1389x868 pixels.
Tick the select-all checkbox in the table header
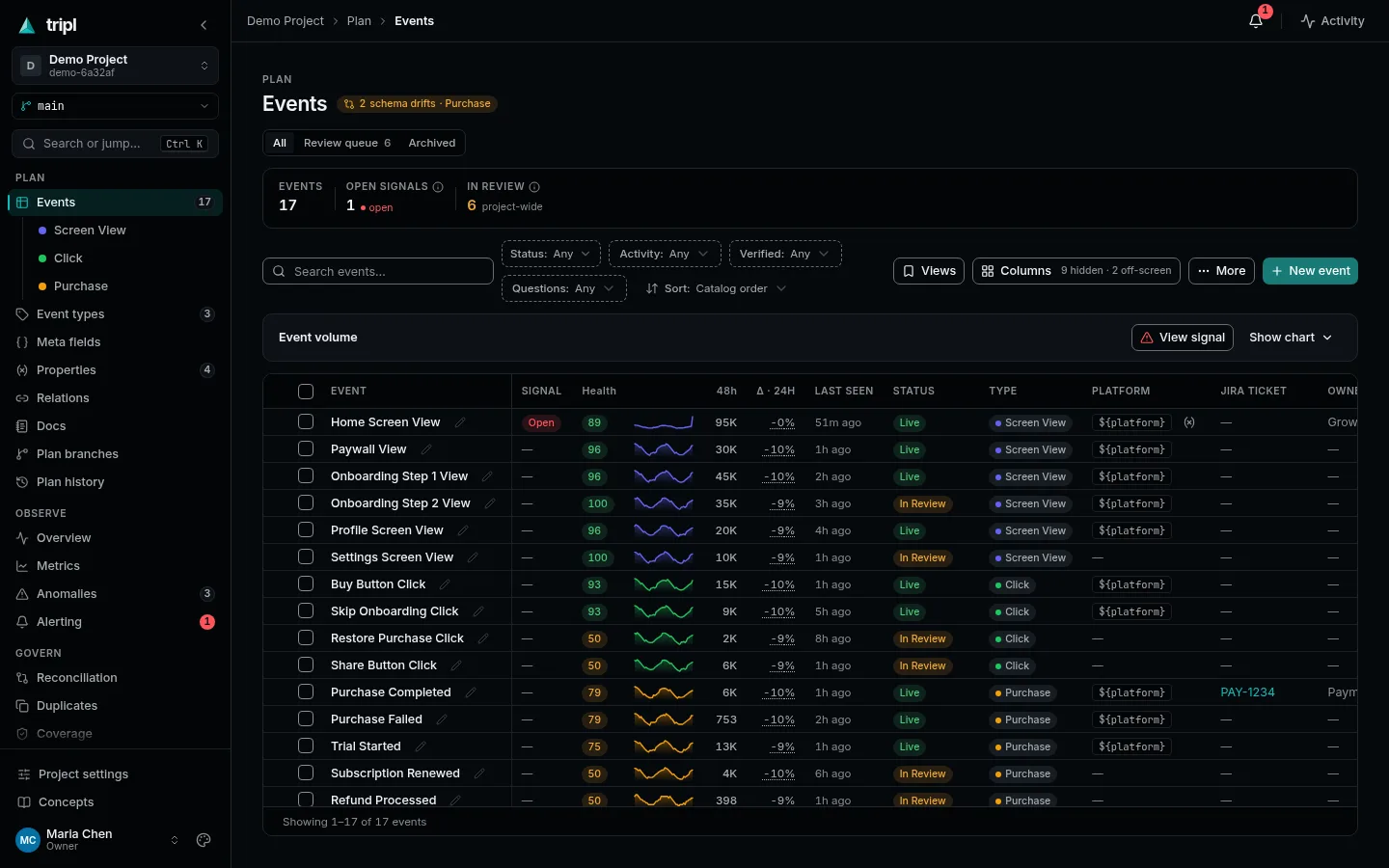tap(306, 392)
